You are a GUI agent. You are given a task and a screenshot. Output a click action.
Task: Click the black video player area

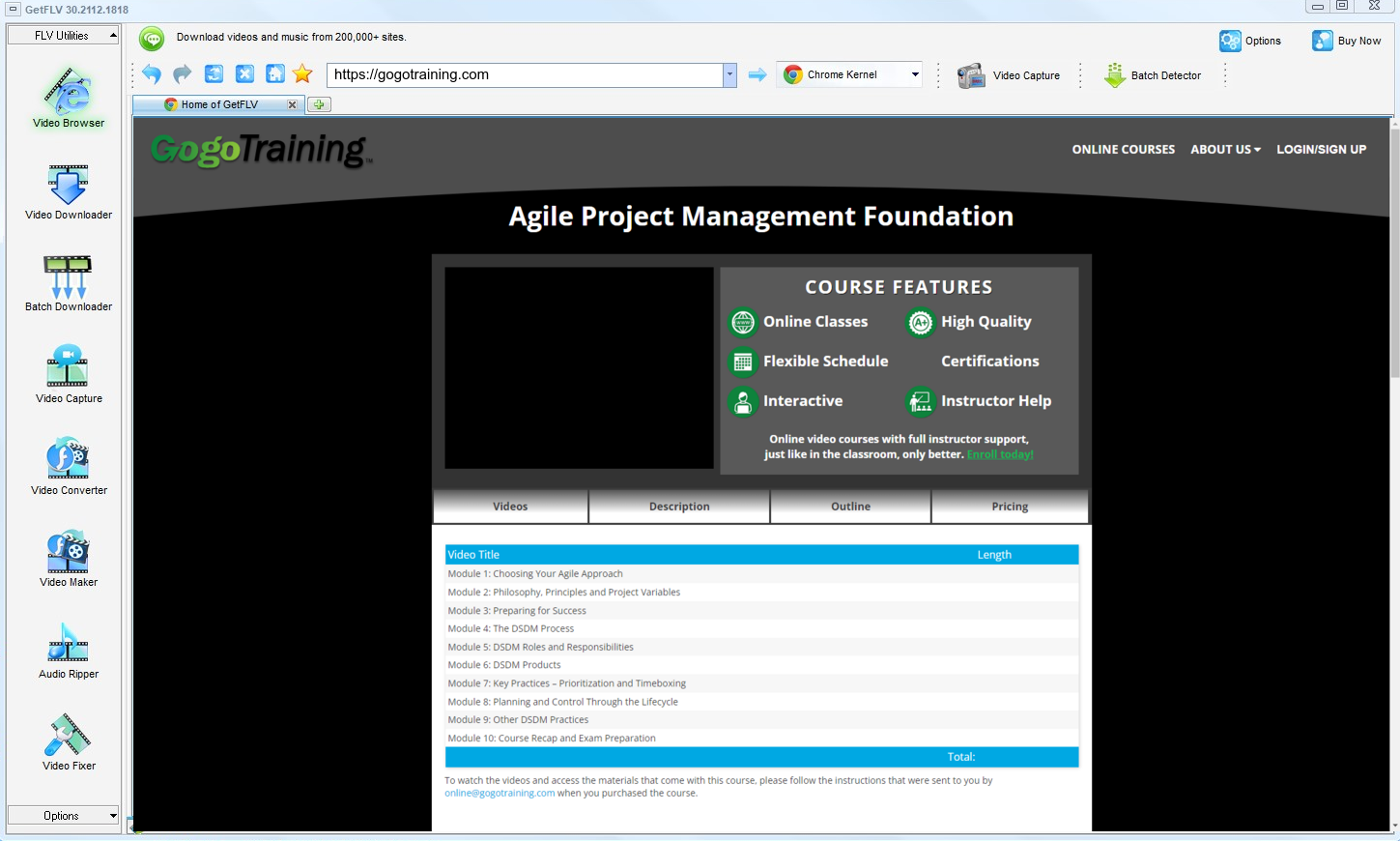pyautogui.click(x=579, y=368)
